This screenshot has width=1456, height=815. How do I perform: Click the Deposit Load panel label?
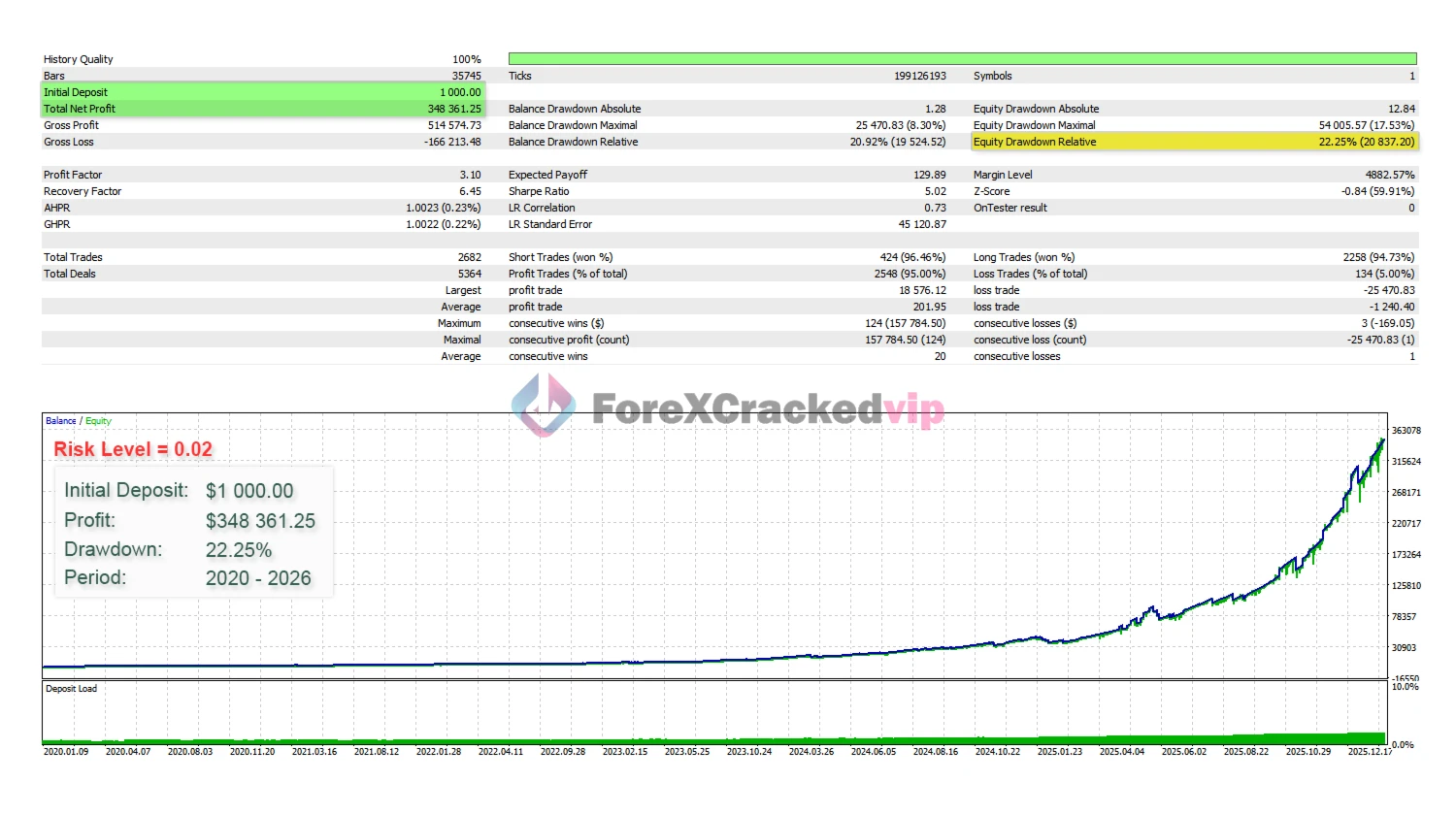coord(71,689)
